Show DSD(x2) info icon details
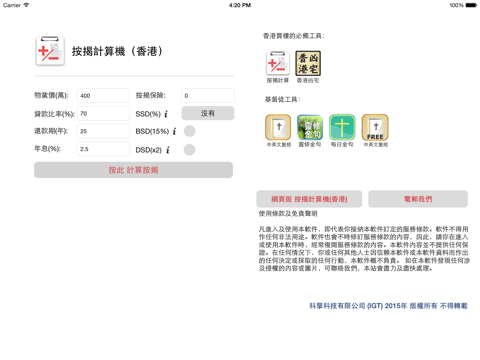The height and width of the screenshot is (360, 480). (168, 150)
